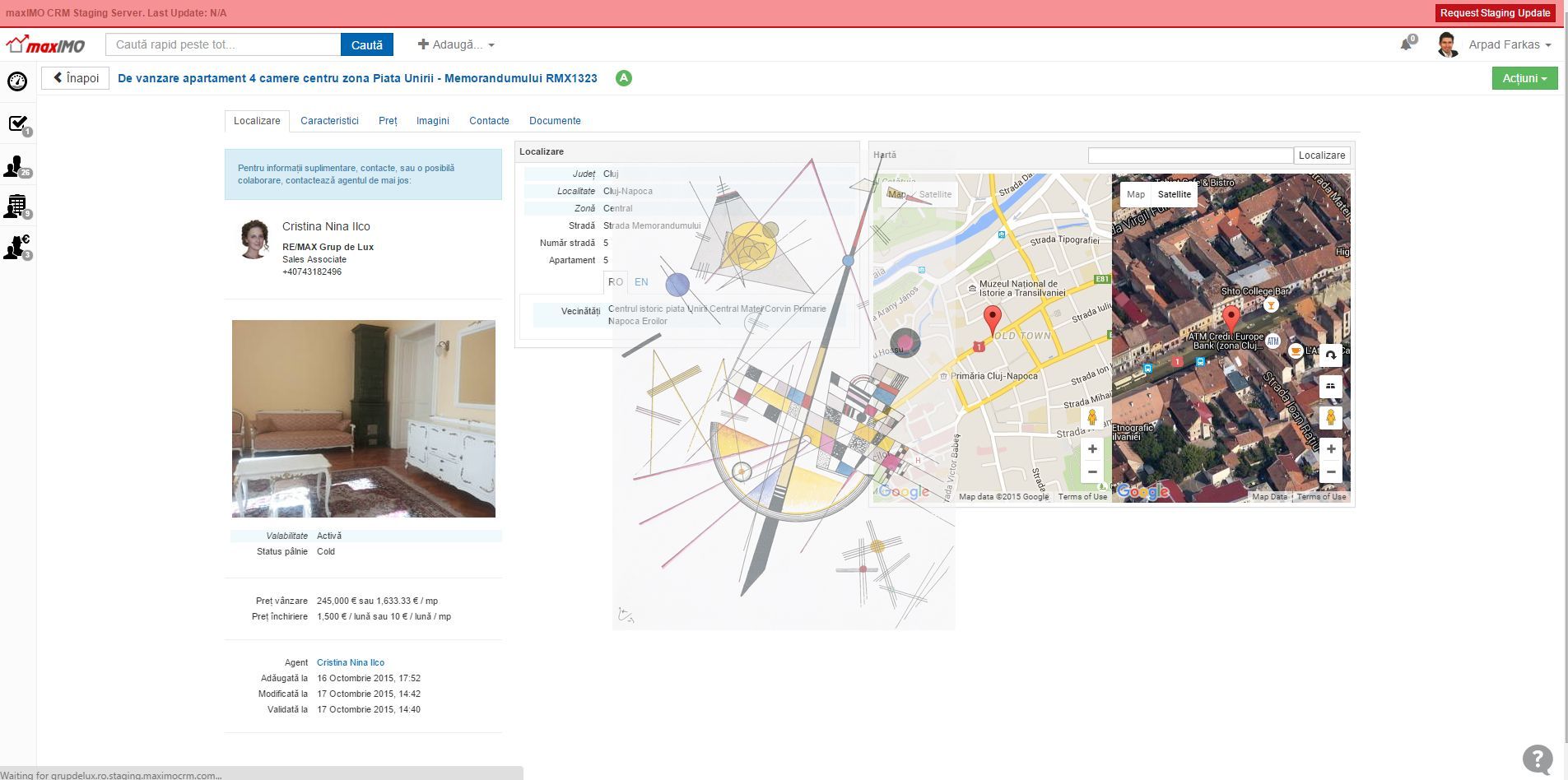1568x780 pixels.
Task: Switch neighborhood text to EN language
Action: pos(641,282)
